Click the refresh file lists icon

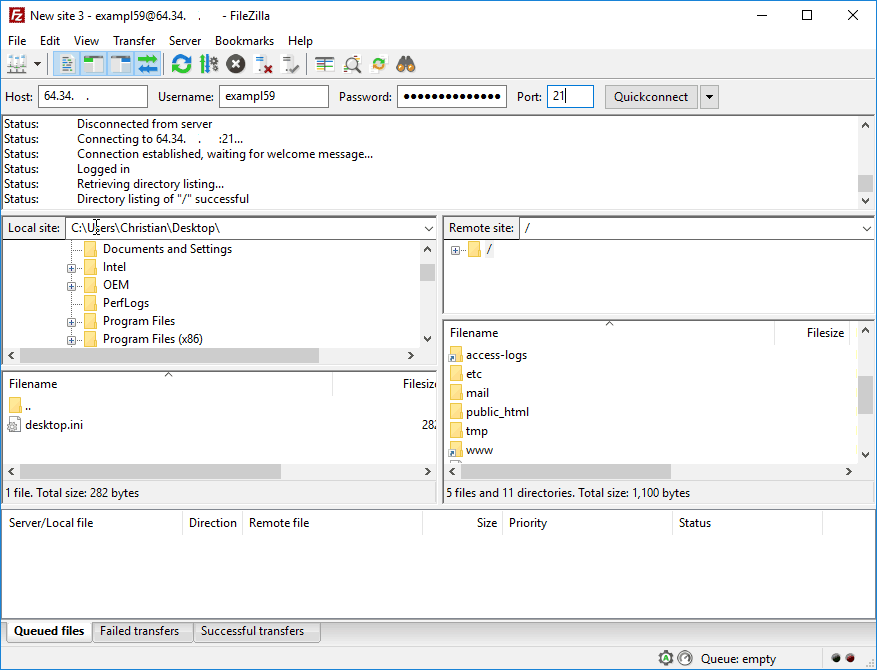181,64
